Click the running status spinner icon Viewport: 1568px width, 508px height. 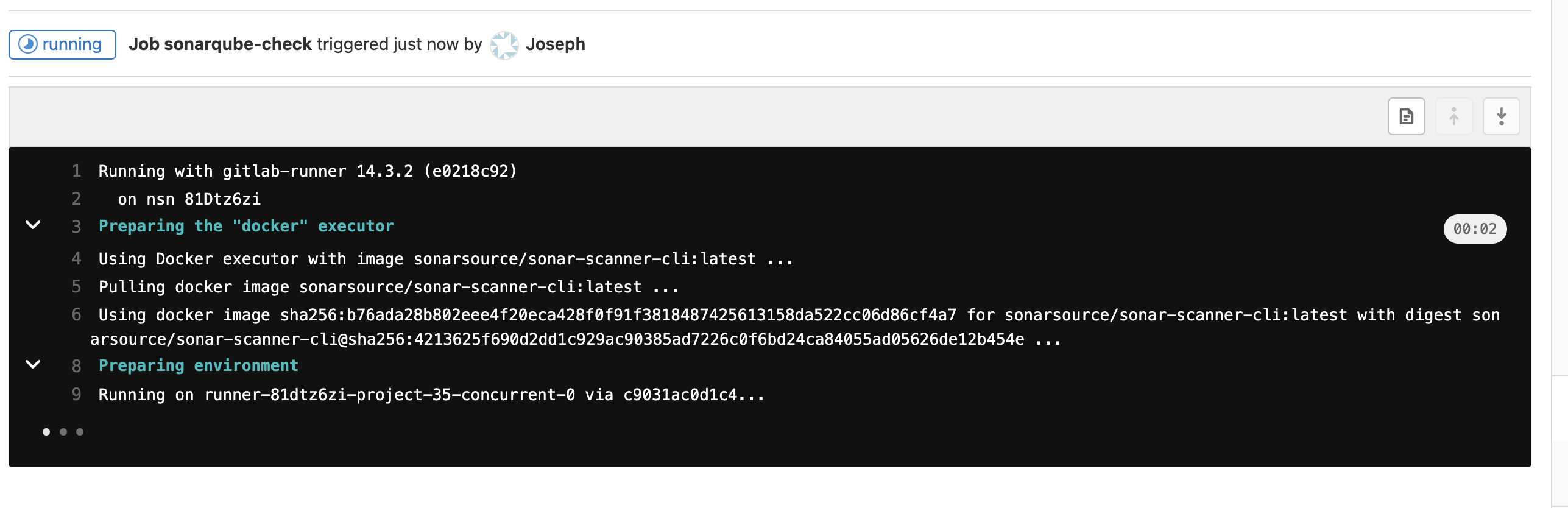tap(28, 44)
